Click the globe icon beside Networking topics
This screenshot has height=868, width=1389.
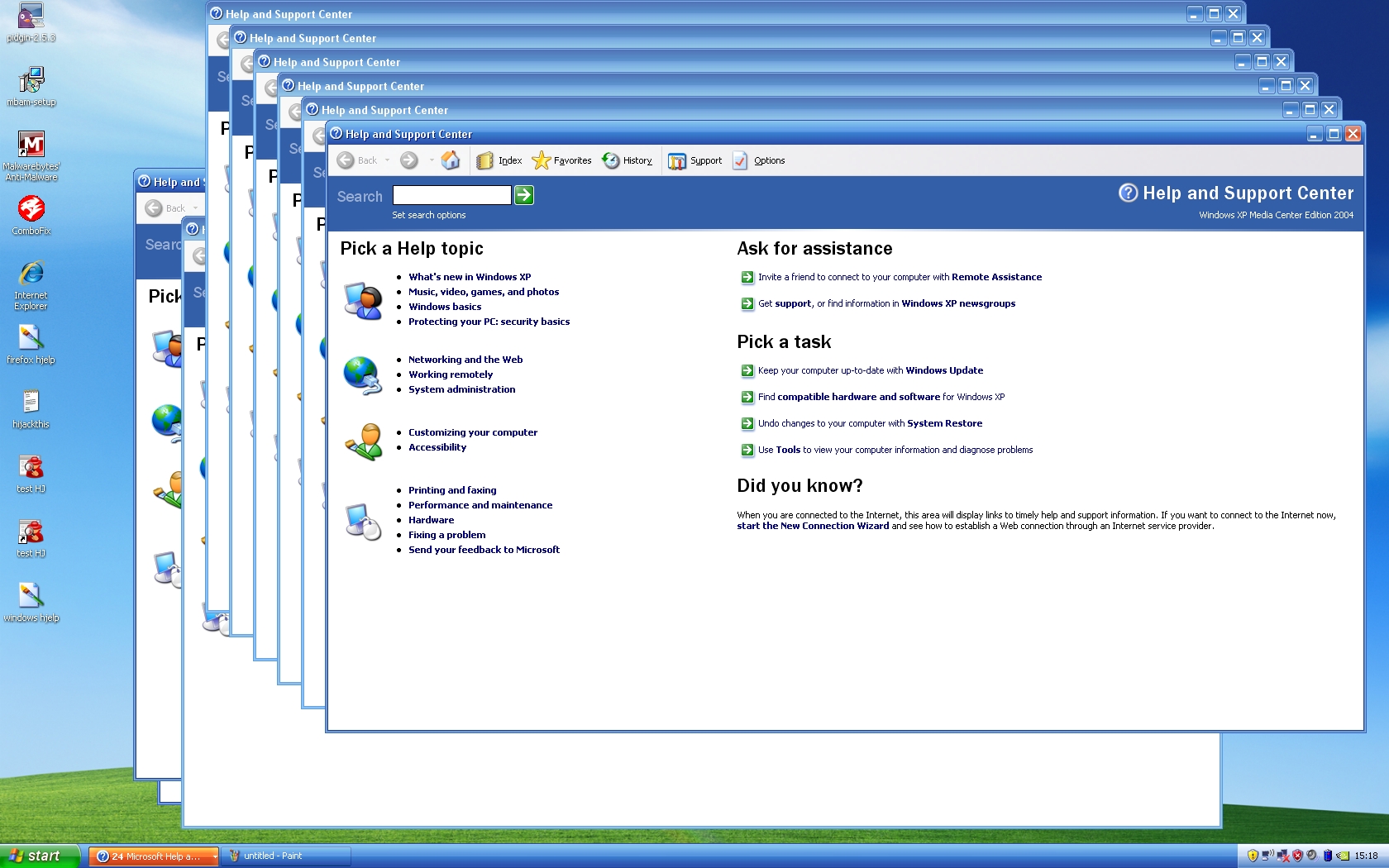click(x=363, y=374)
